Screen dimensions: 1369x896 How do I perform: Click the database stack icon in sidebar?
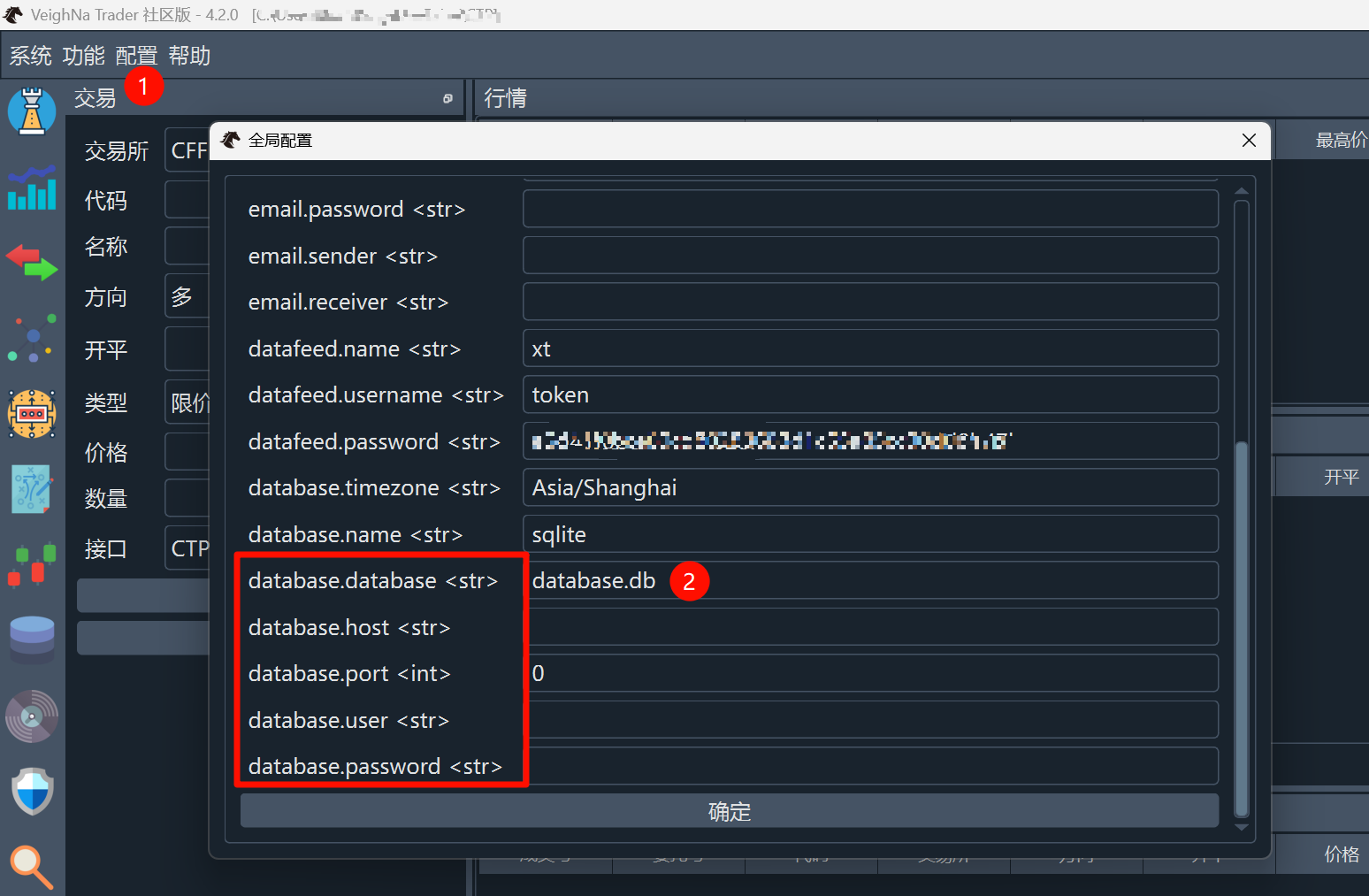click(x=32, y=639)
